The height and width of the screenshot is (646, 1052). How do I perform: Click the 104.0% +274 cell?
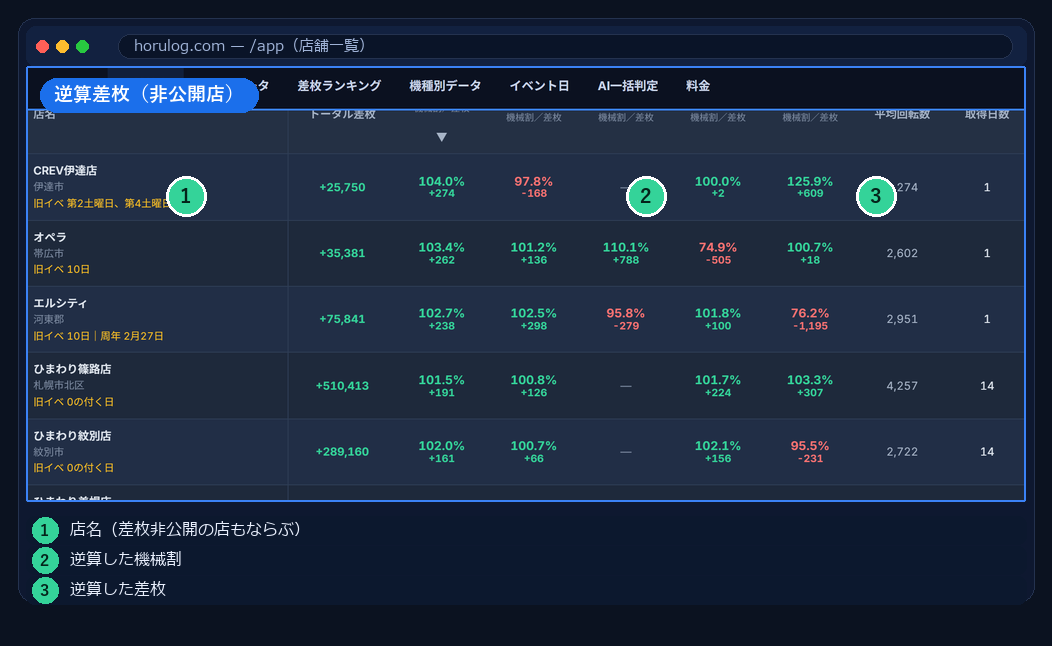tap(441, 187)
